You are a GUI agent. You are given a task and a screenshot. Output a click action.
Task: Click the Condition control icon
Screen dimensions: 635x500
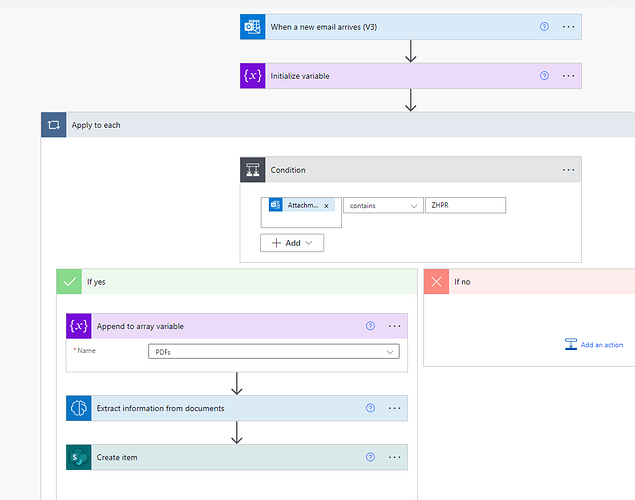coord(252,170)
